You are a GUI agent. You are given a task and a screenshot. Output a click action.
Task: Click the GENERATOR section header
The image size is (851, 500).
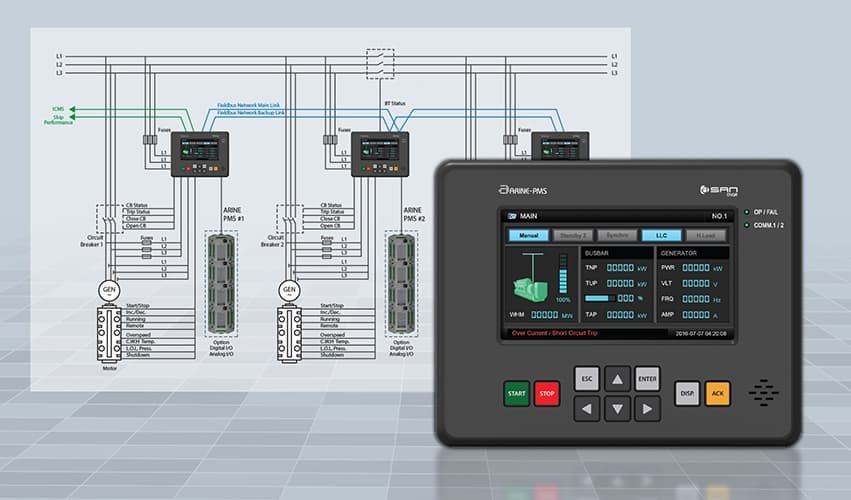tap(678, 253)
